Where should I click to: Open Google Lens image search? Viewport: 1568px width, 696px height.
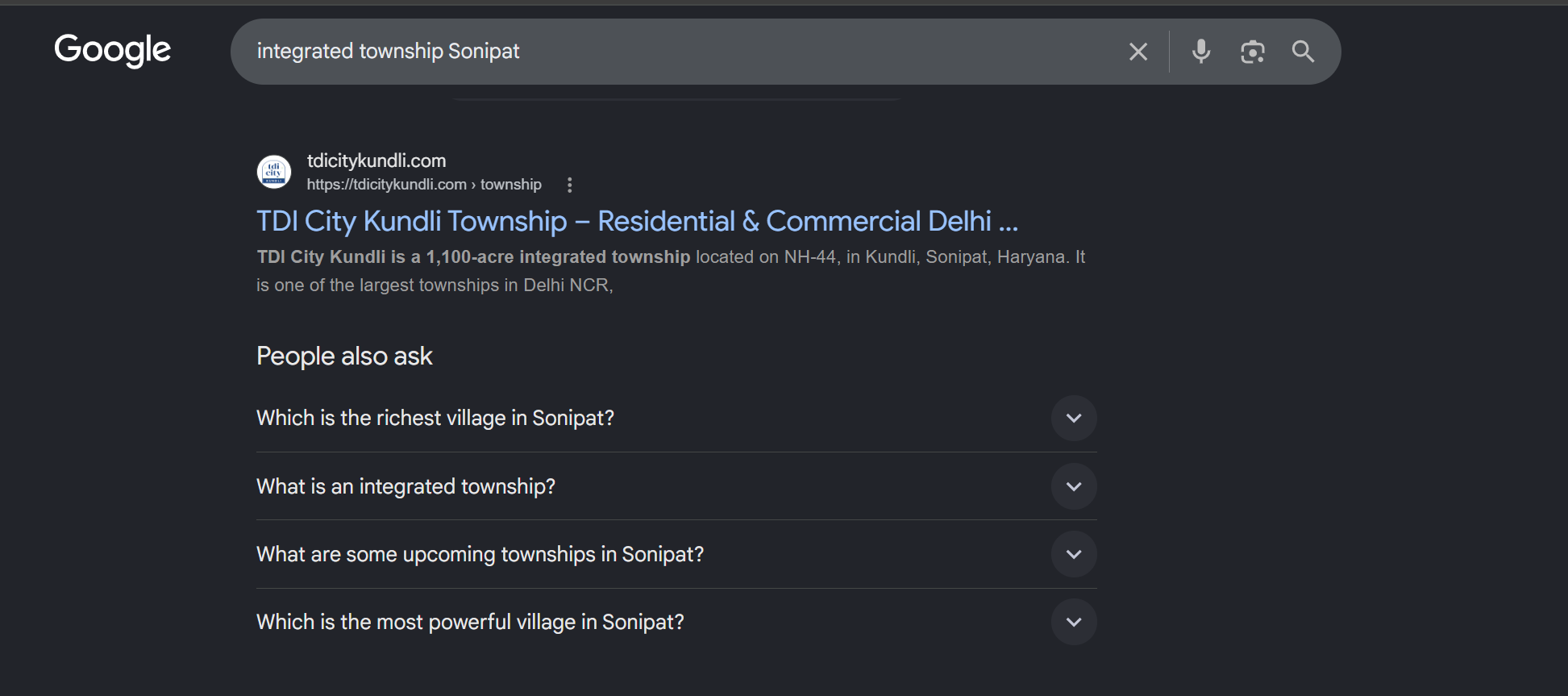pos(1252,52)
